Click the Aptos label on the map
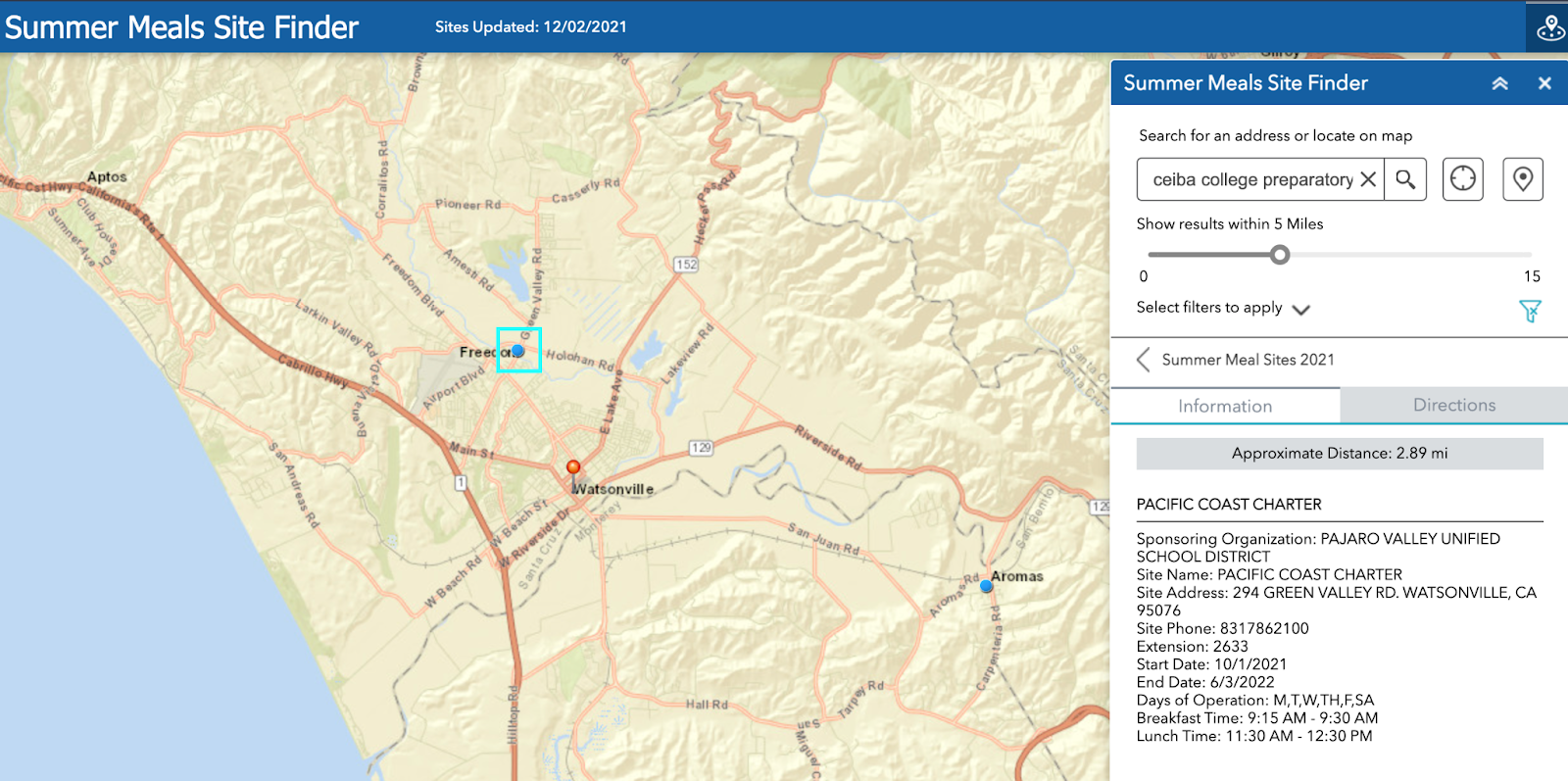The width and height of the screenshot is (1568, 781). [x=107, y=177]
